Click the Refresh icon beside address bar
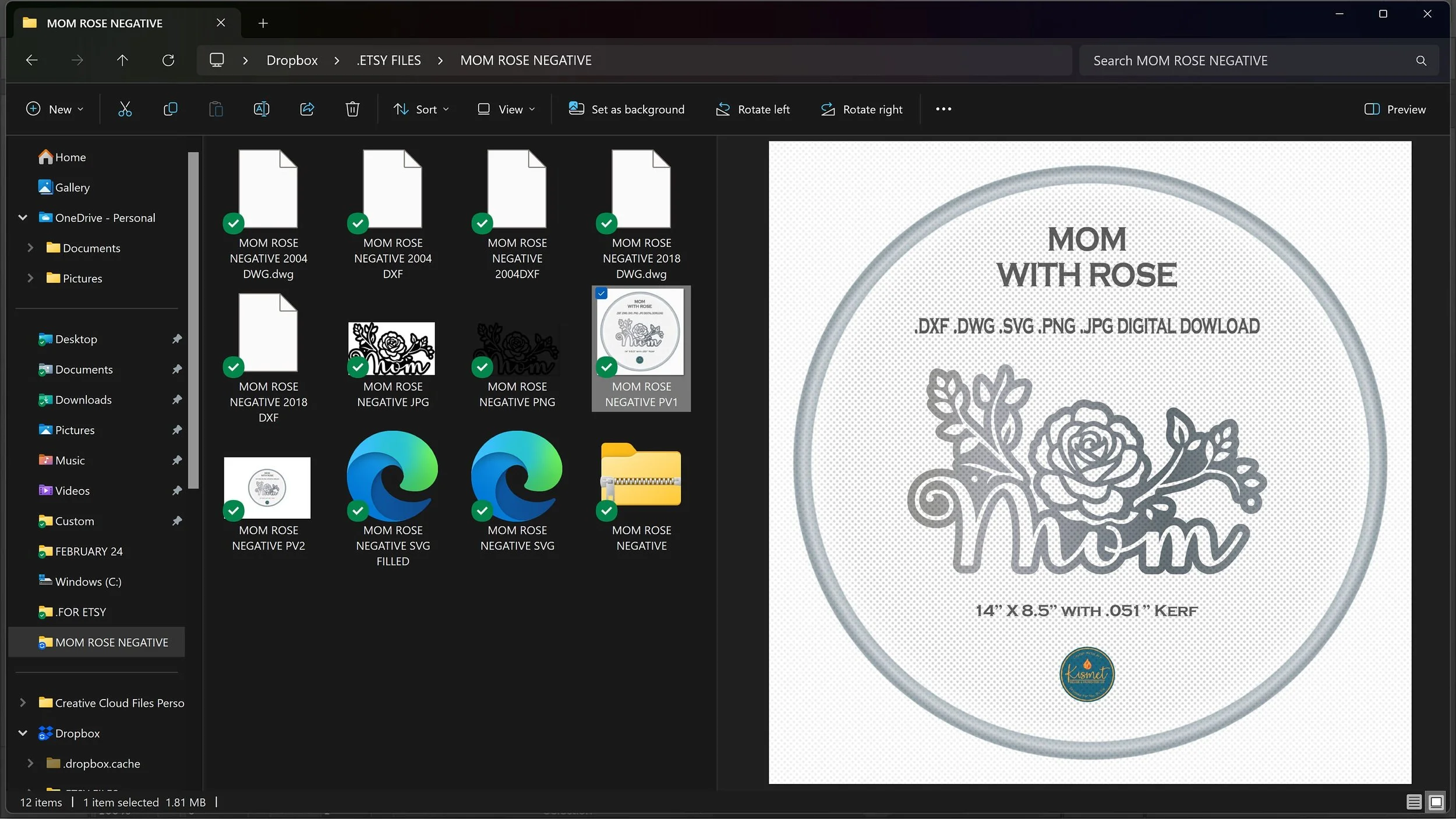1456x819 pixels. coord(168,60)
